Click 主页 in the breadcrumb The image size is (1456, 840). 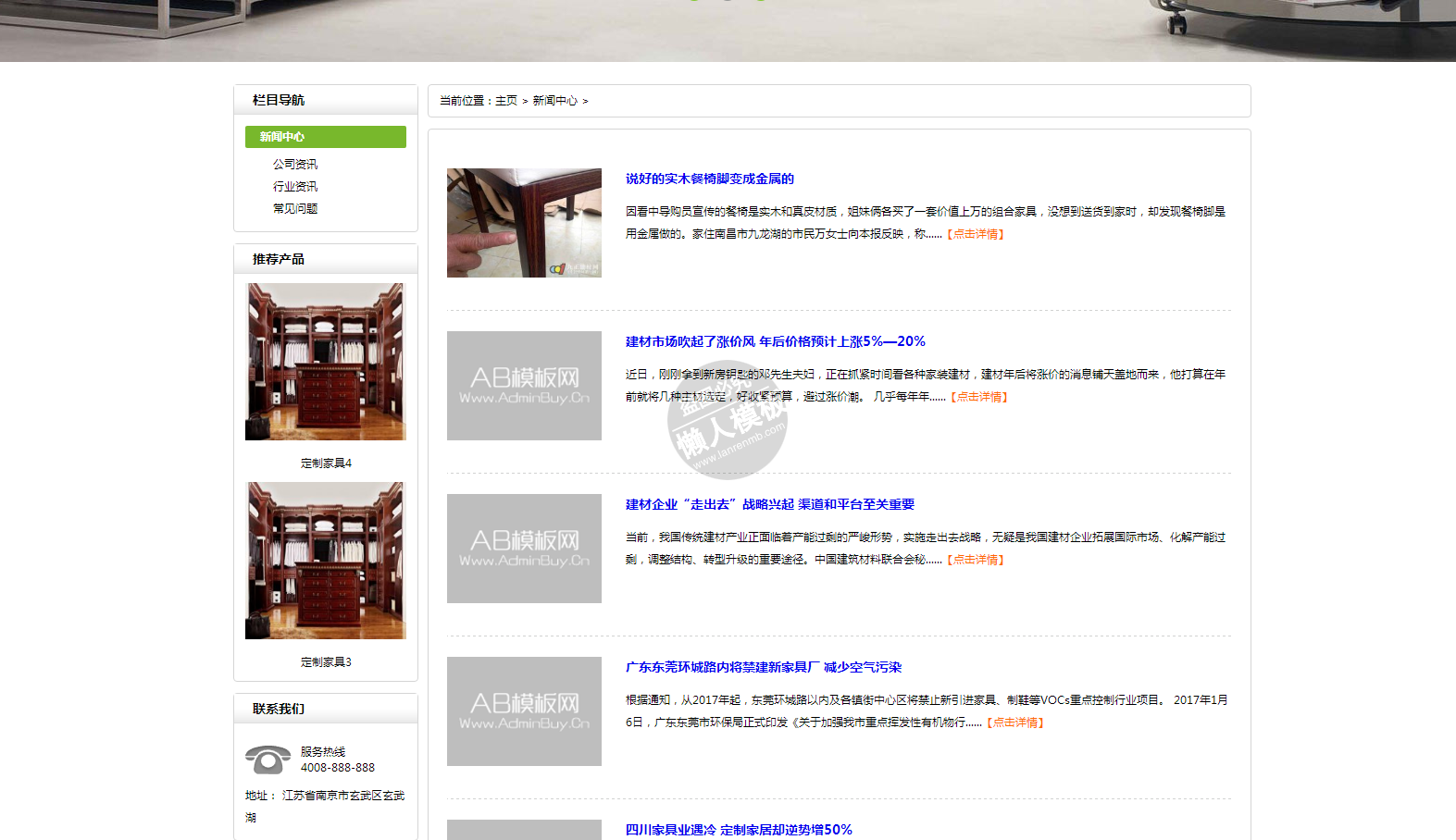[x=505, y=101]
